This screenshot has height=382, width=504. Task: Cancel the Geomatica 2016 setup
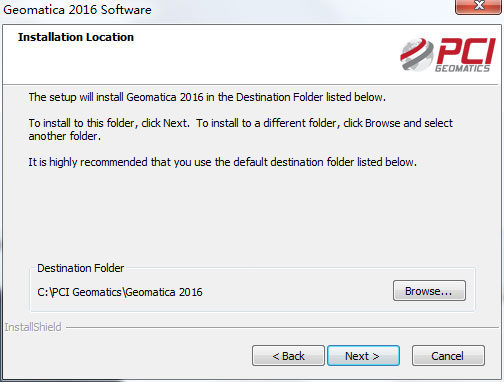pyautogui.click(x=448, y=356)
